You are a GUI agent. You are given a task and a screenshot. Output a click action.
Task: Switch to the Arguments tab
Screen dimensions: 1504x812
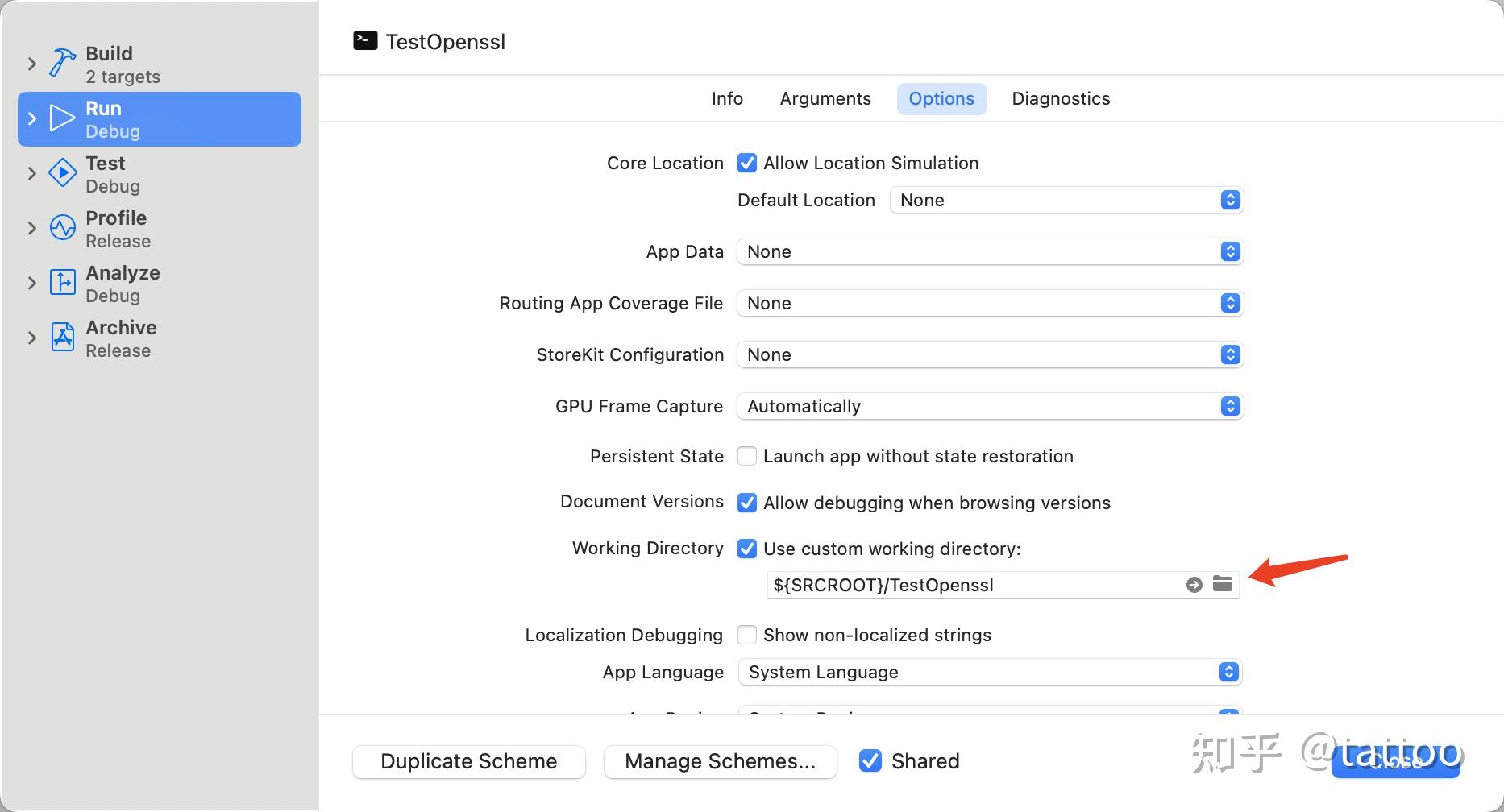[x=825, y=98]
